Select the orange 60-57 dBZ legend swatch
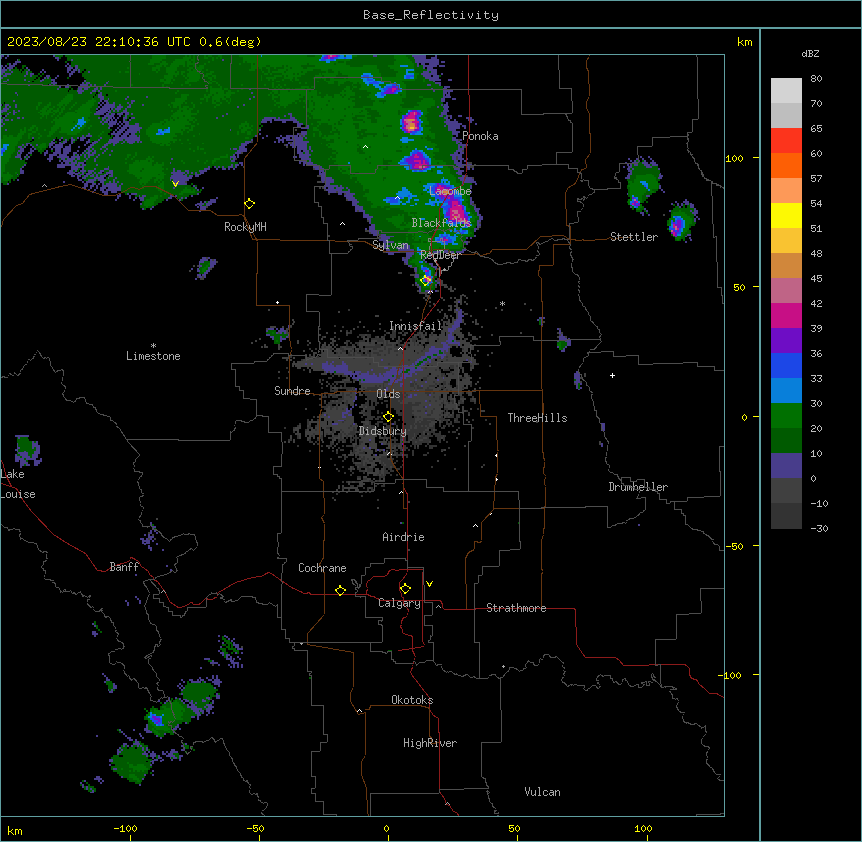 coord(786,165)
